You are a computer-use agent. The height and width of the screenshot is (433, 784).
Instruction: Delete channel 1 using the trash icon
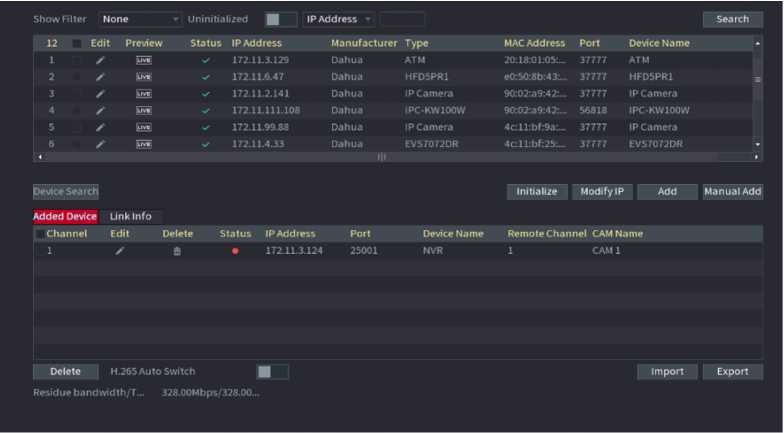[178, 251]
